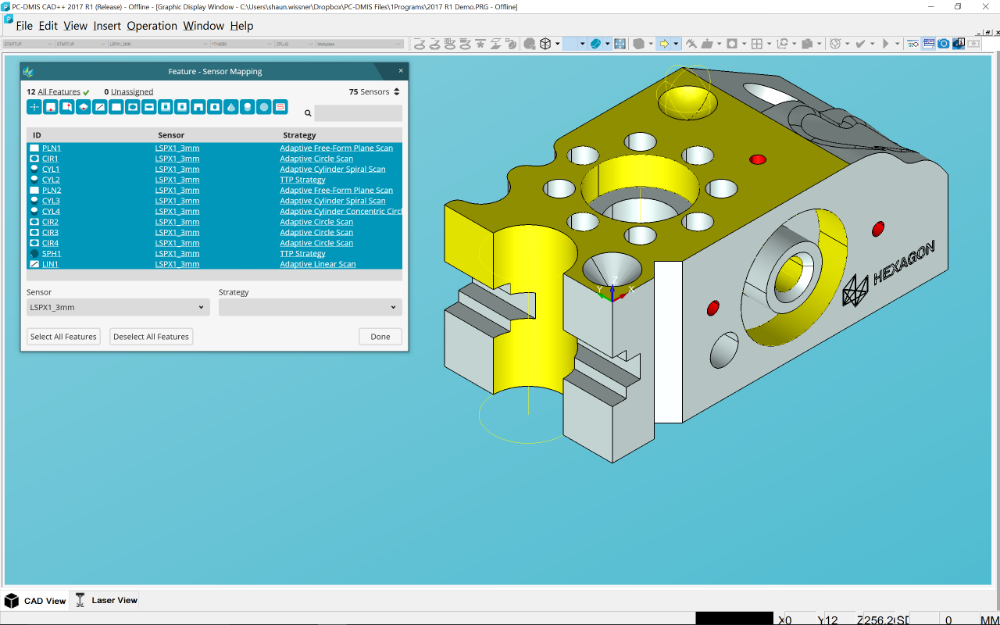This screenshot has width=1000, height=625.
Task: Click the black progress bar in the status bar
Action: [735, 617]
